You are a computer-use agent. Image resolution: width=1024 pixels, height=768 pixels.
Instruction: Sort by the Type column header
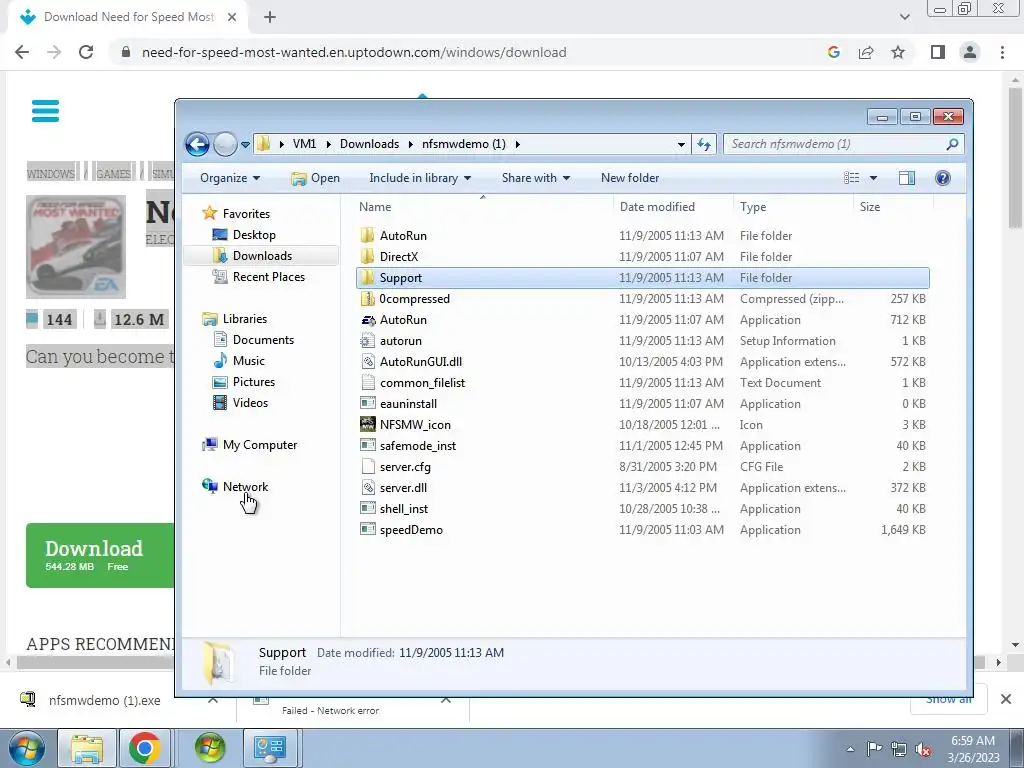tap(753, 207)
